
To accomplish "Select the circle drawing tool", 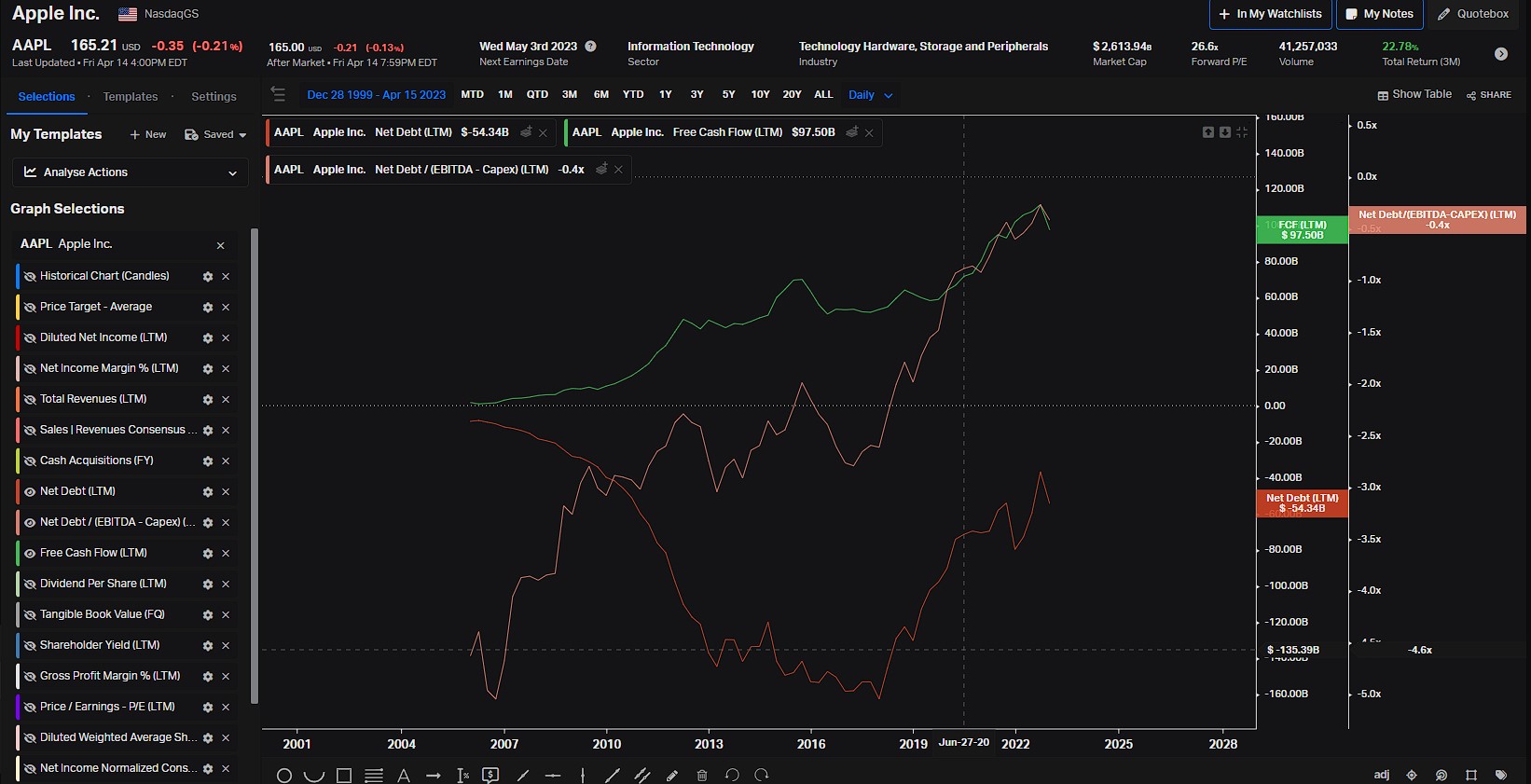I will click(x=284, y=775).
